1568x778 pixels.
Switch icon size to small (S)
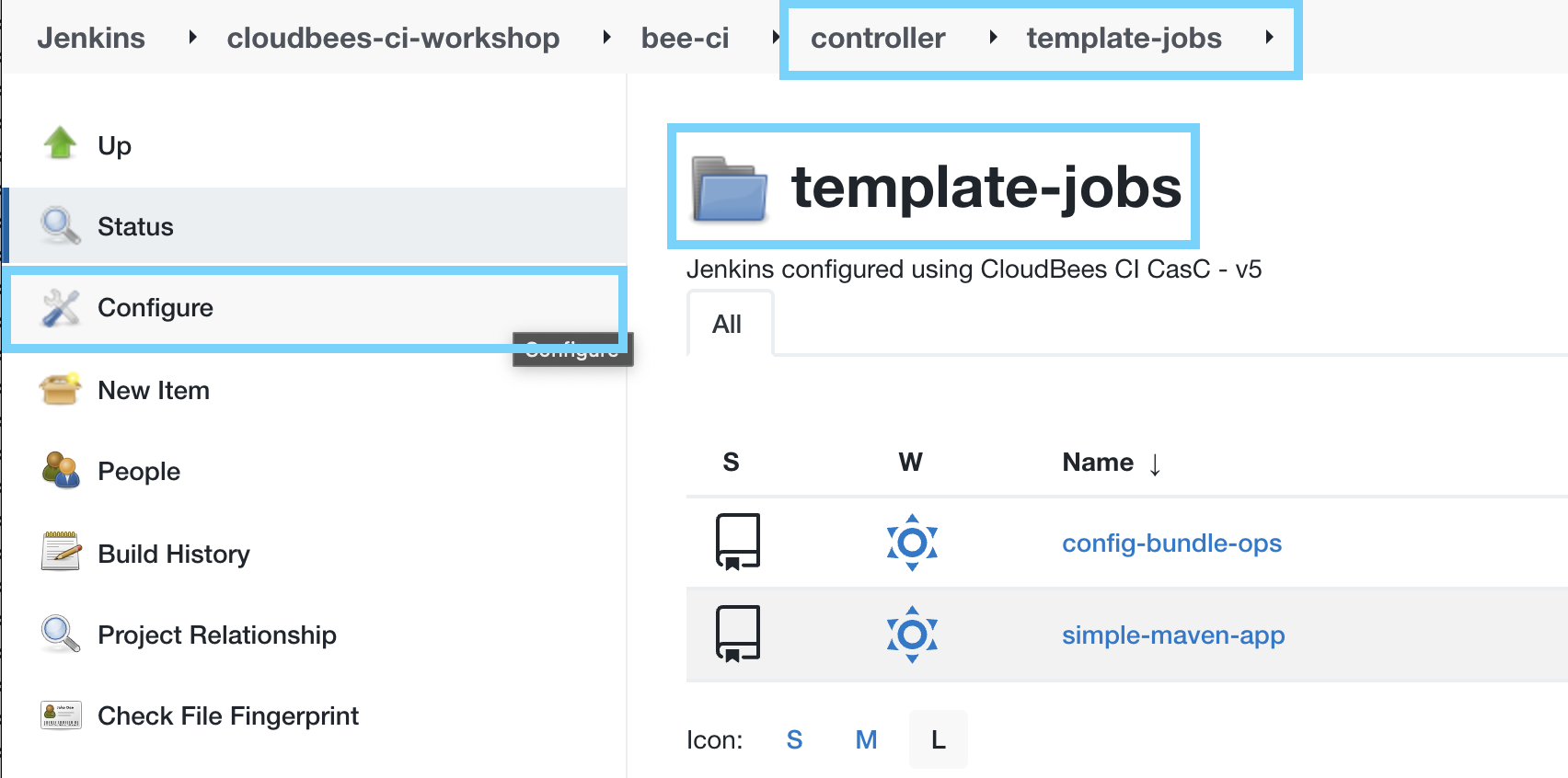coord(794,739)
